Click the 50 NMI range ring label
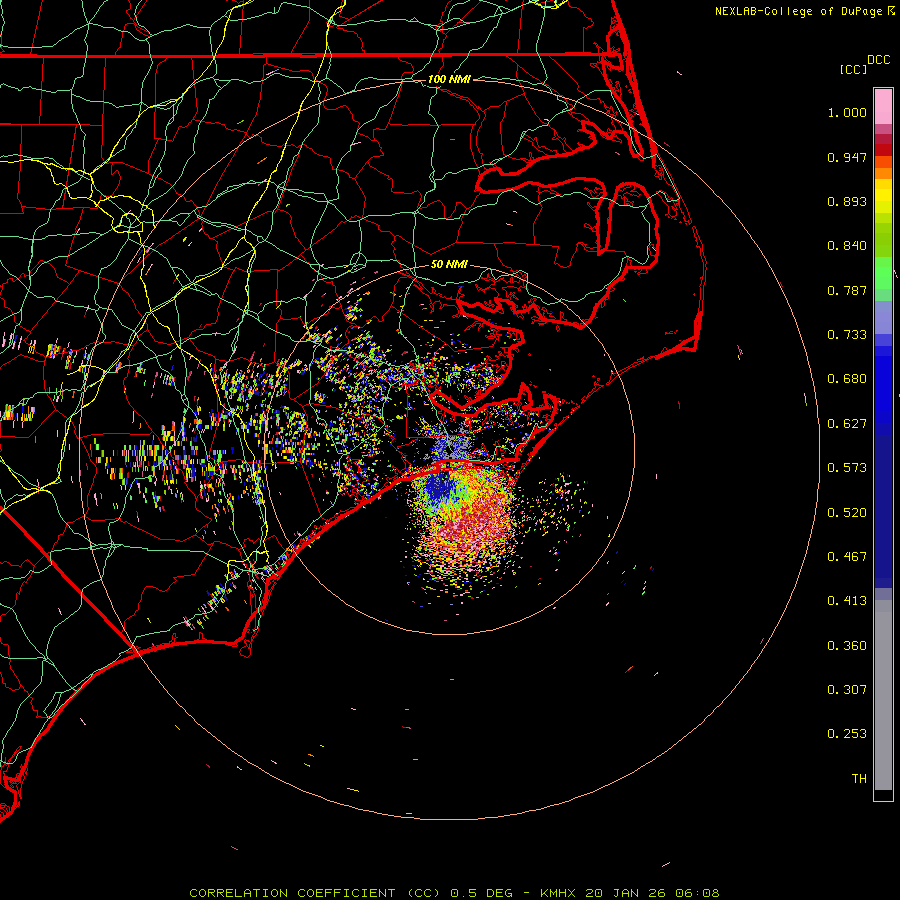900x900 pixels. (x=449, y=264)
